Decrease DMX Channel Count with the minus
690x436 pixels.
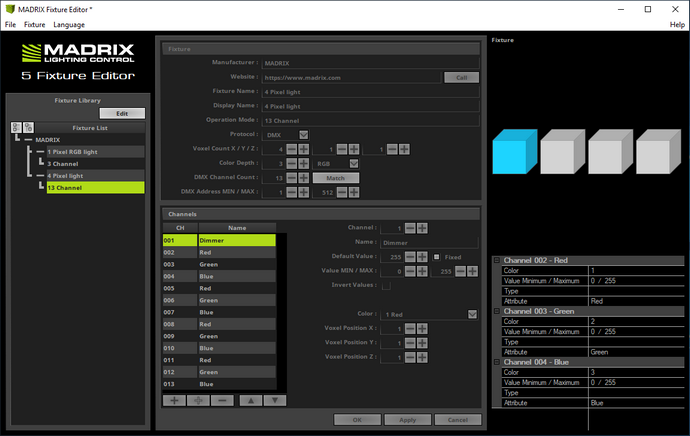coord(292,178)
